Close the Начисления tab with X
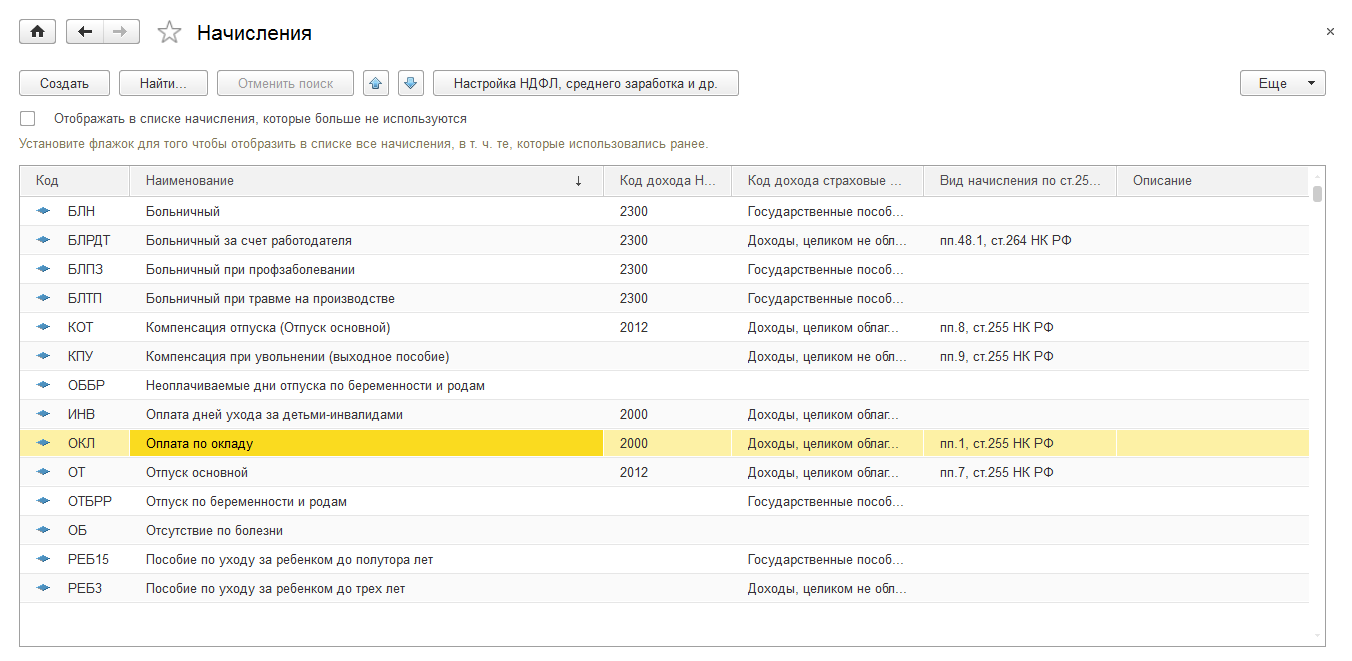Screen dimensions: 1352x661 1330,32
